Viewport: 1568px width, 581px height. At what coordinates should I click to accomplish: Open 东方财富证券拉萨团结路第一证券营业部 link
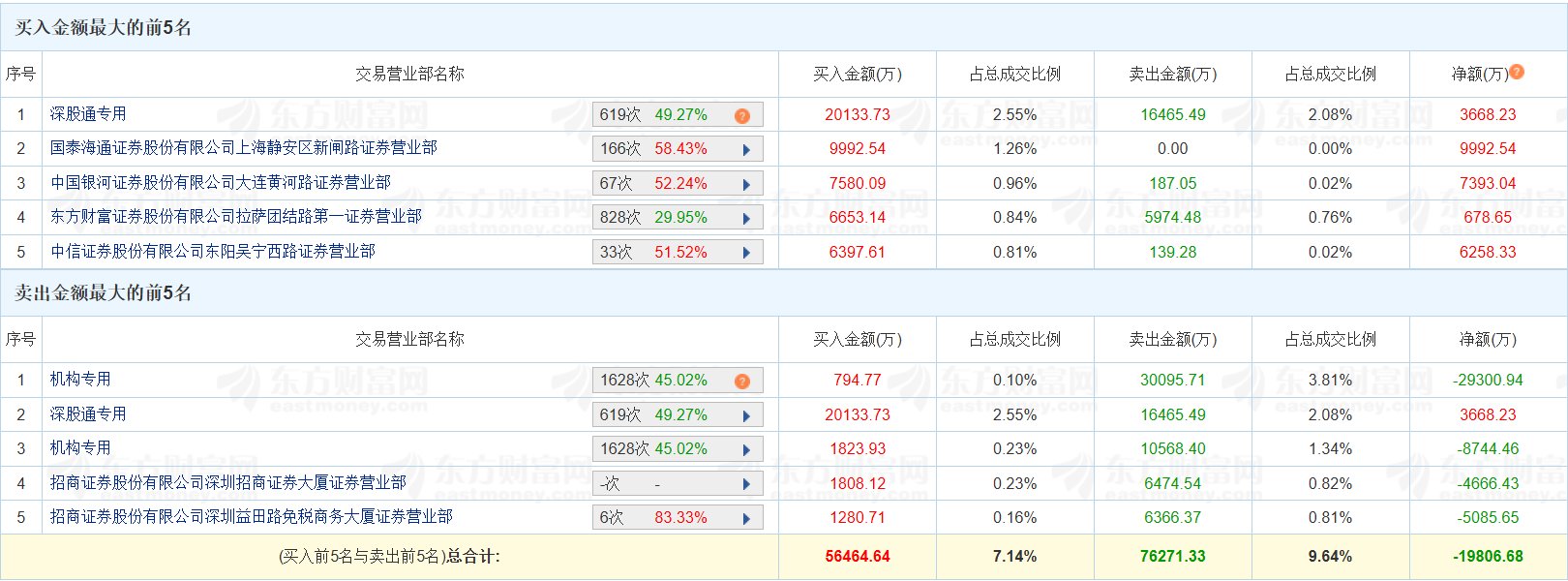[236, 217]
